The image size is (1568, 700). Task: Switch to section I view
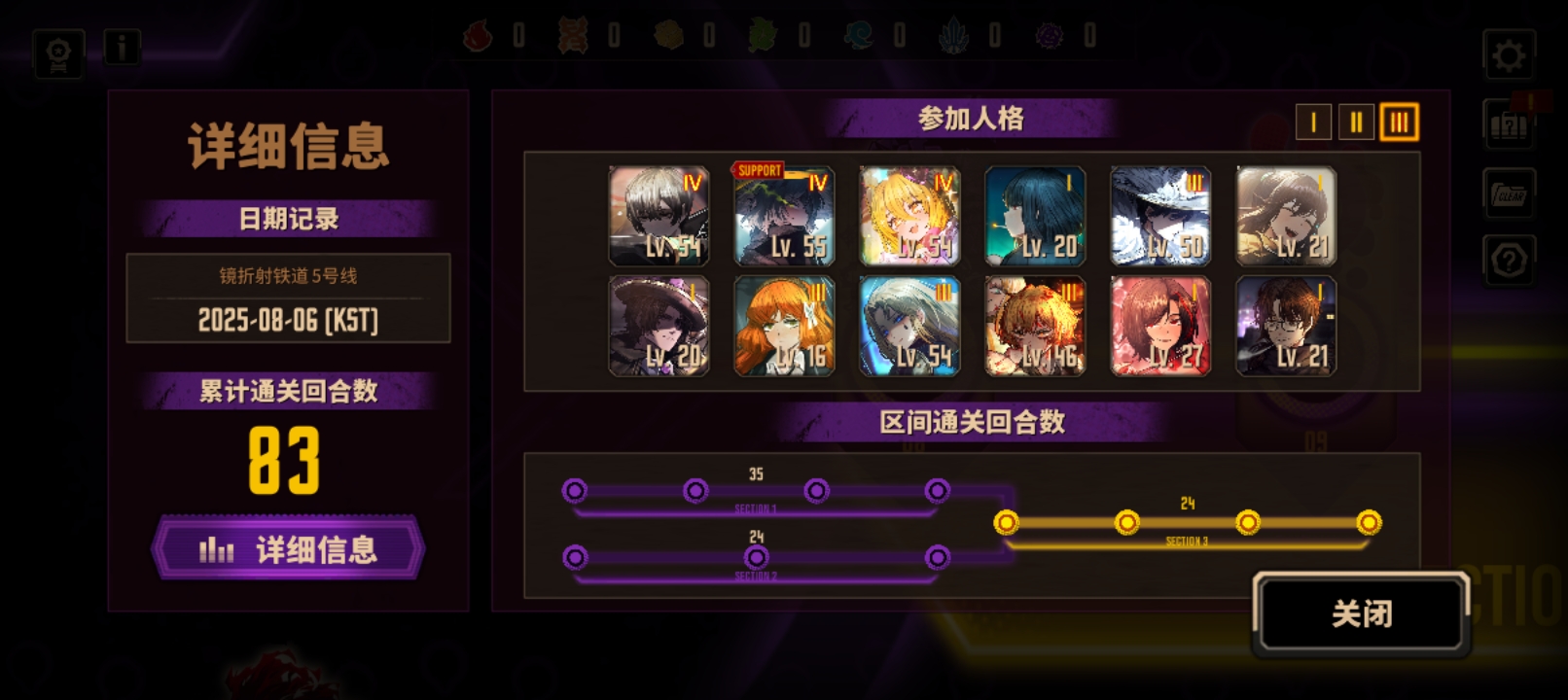click(1313, 122)
